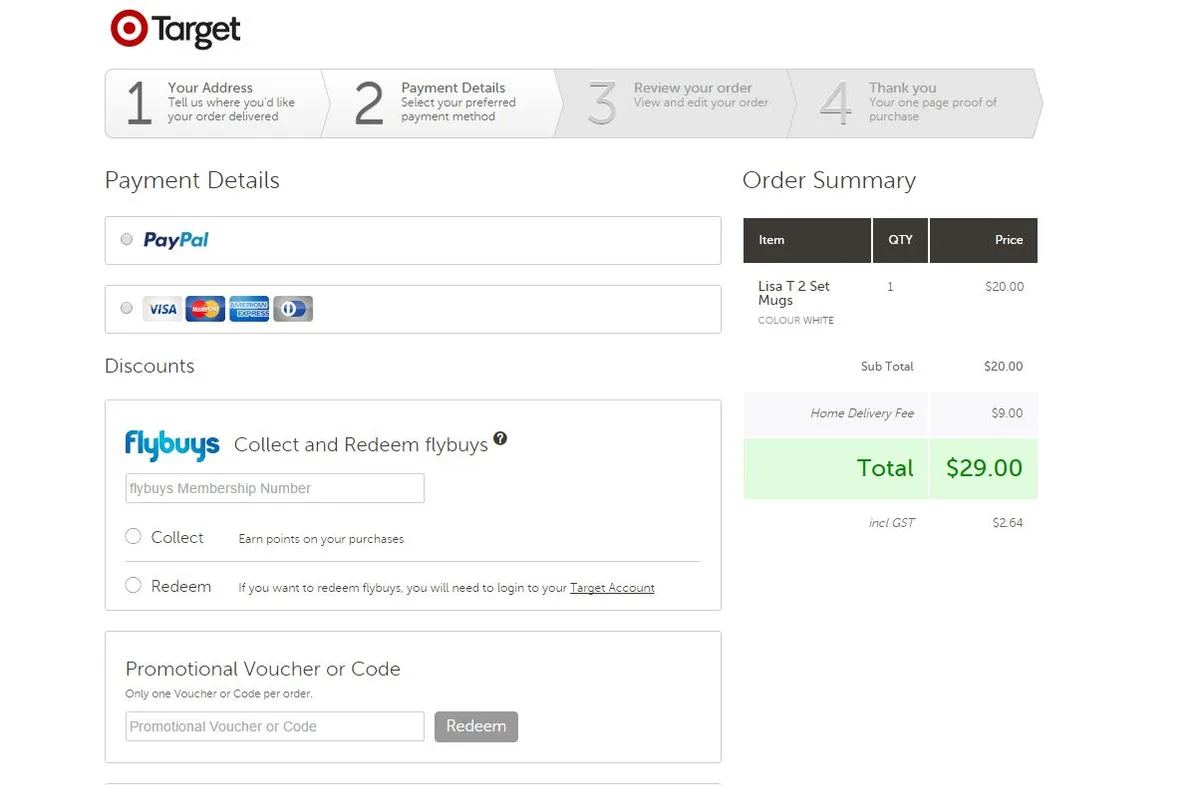The width and height of the screenshot is (1200, 785).
Task: Open the Target Account link
Action: click(x=612, y=588)
